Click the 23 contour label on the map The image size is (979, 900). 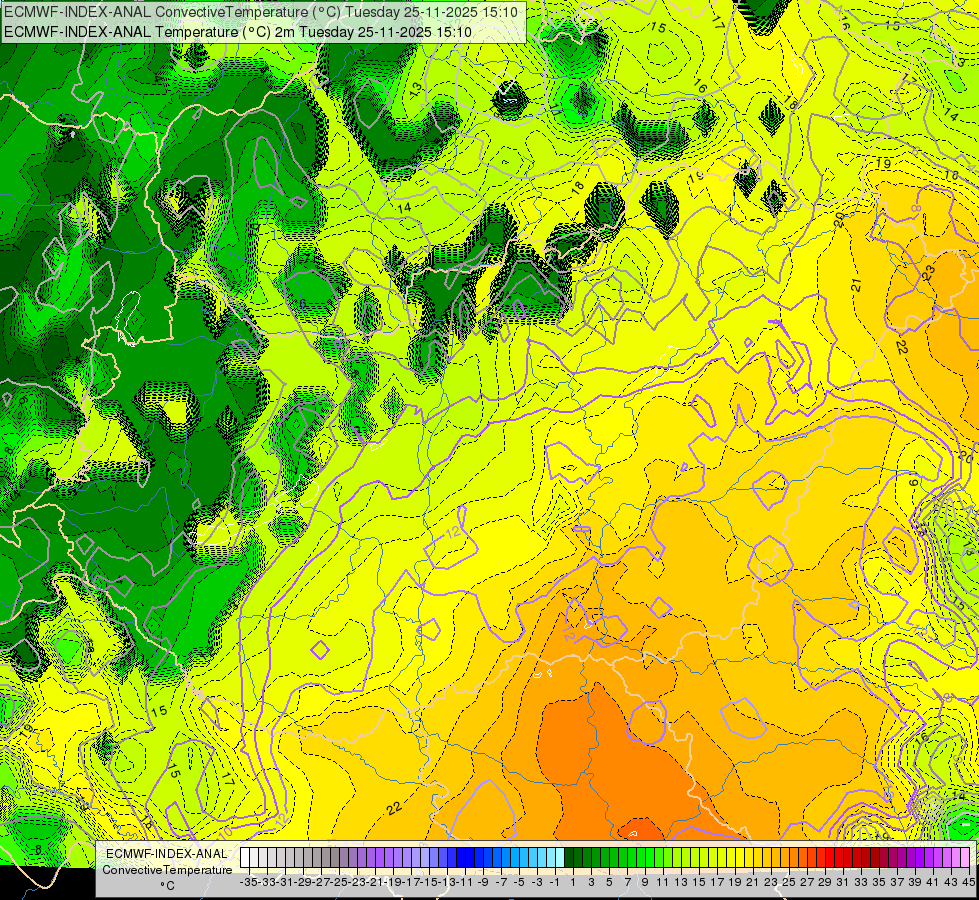point(928,273)
